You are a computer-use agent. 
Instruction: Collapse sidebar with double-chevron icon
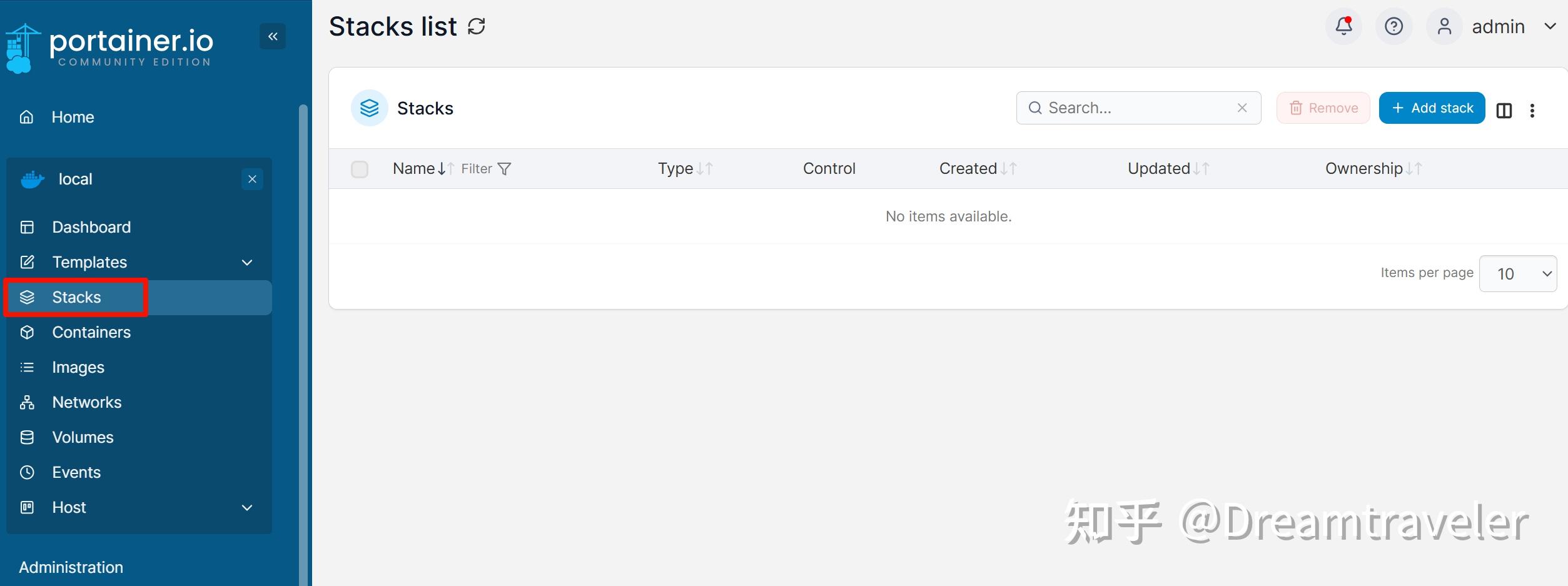point(273,36)
